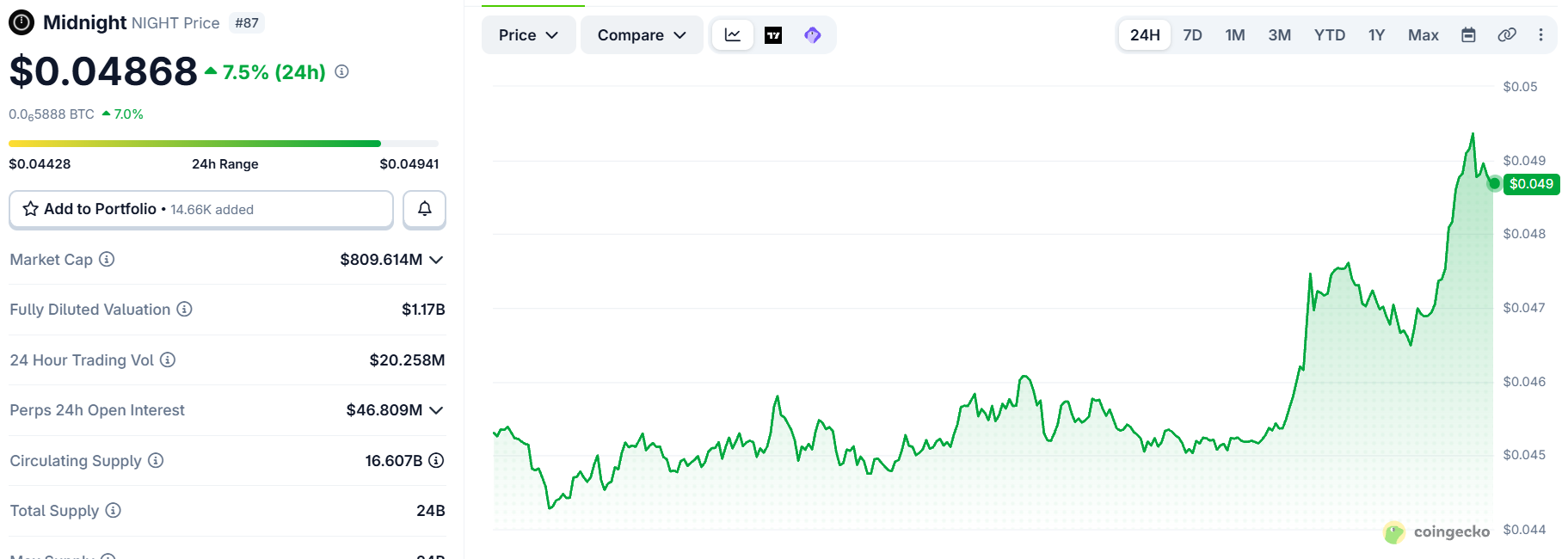Select the 24H time range tab
This screenshot has height=559, width=1568.
1145,35
